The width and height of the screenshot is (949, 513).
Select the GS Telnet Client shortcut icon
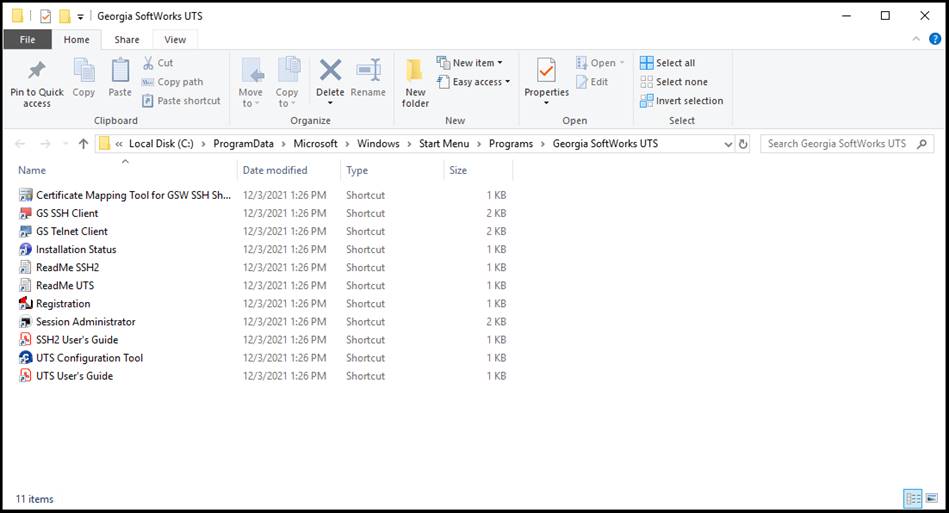(25, 231)
